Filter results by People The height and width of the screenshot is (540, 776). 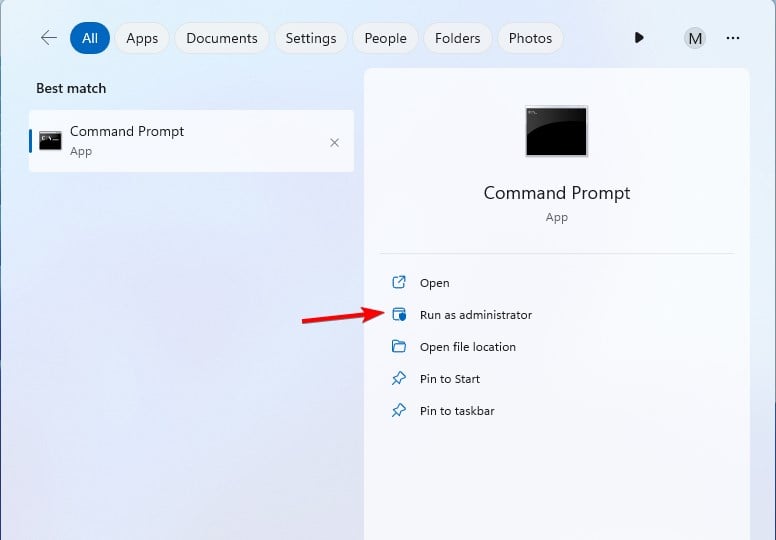(385, 38)
